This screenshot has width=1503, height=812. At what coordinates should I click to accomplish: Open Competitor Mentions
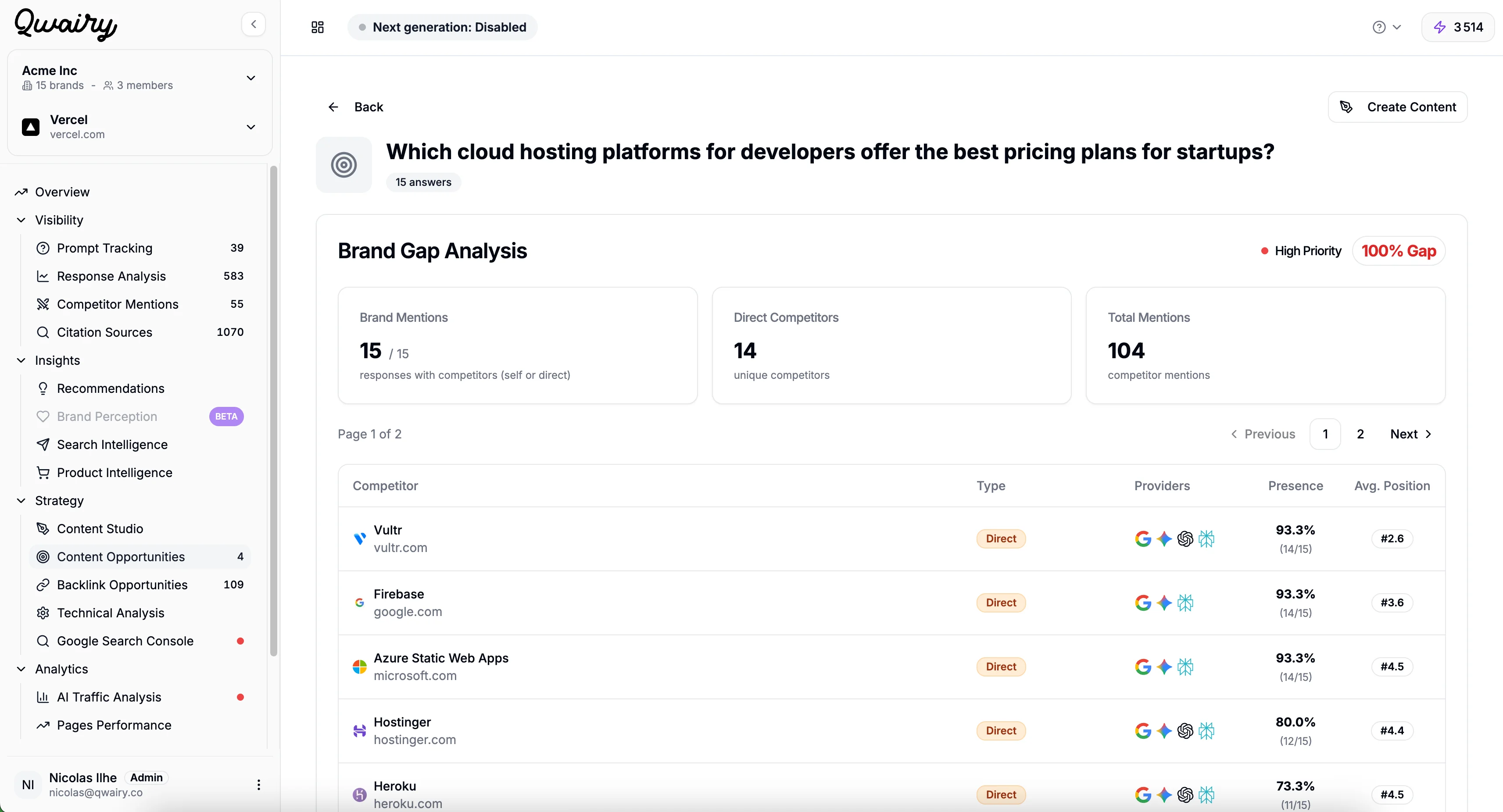(x=118, y=304)
